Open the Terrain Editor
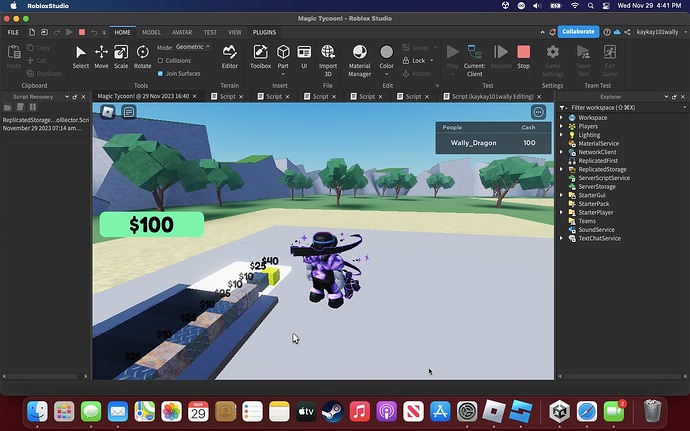Screen dimensions: 690x431 [230, 57]
